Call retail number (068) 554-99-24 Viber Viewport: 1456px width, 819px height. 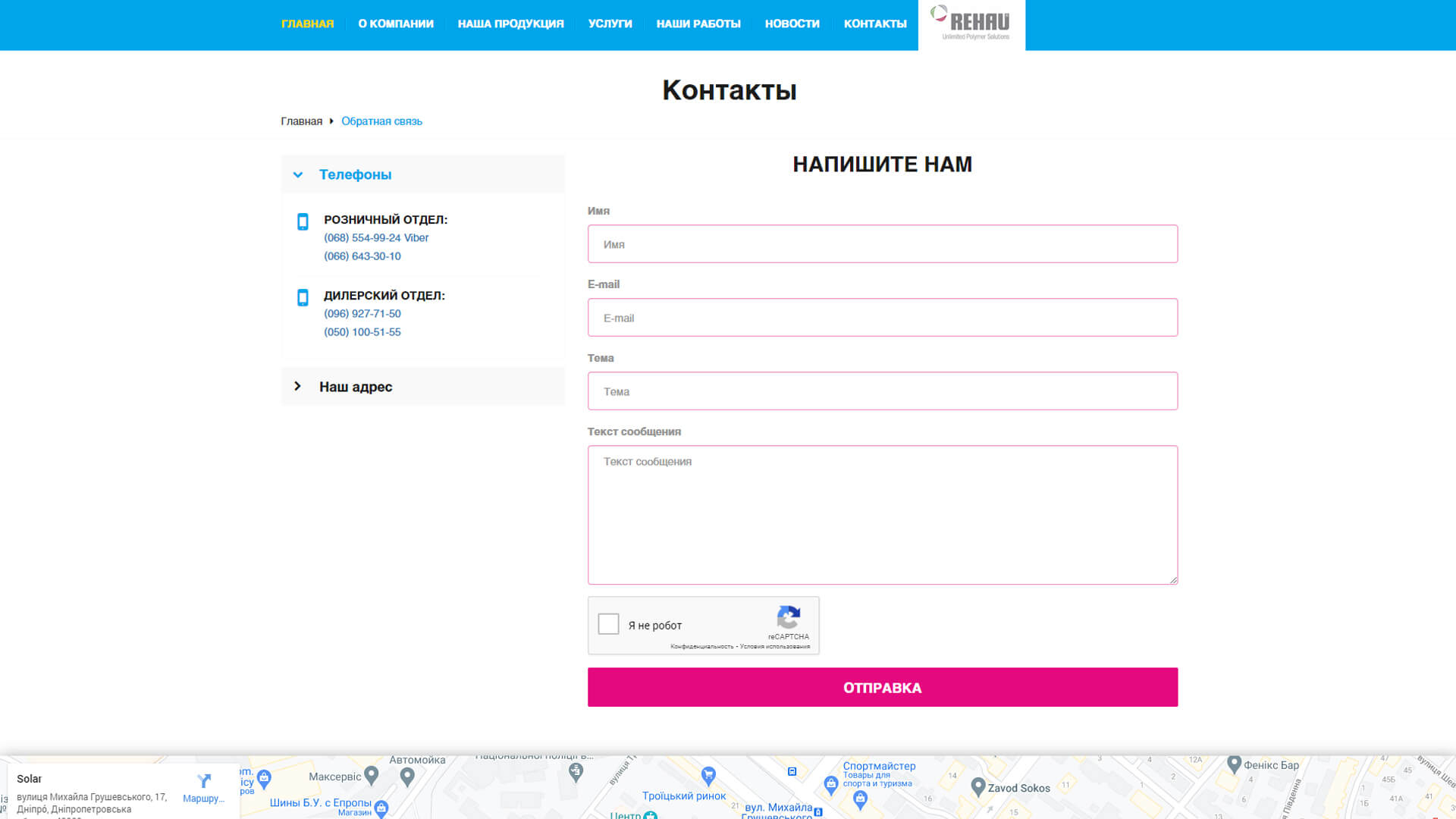point(376,237)
